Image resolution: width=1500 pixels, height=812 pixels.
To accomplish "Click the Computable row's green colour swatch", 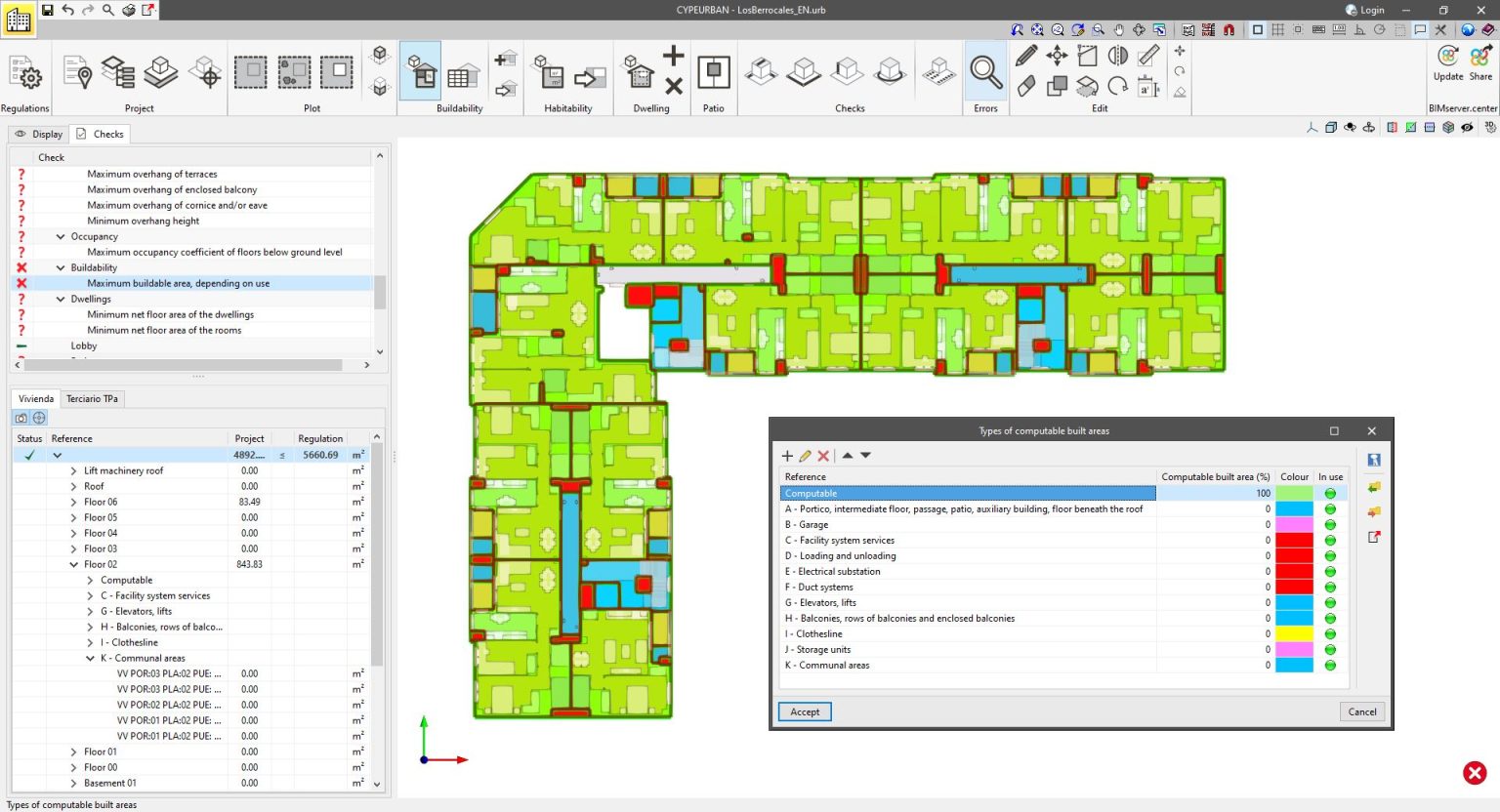I will (1294, 493).
